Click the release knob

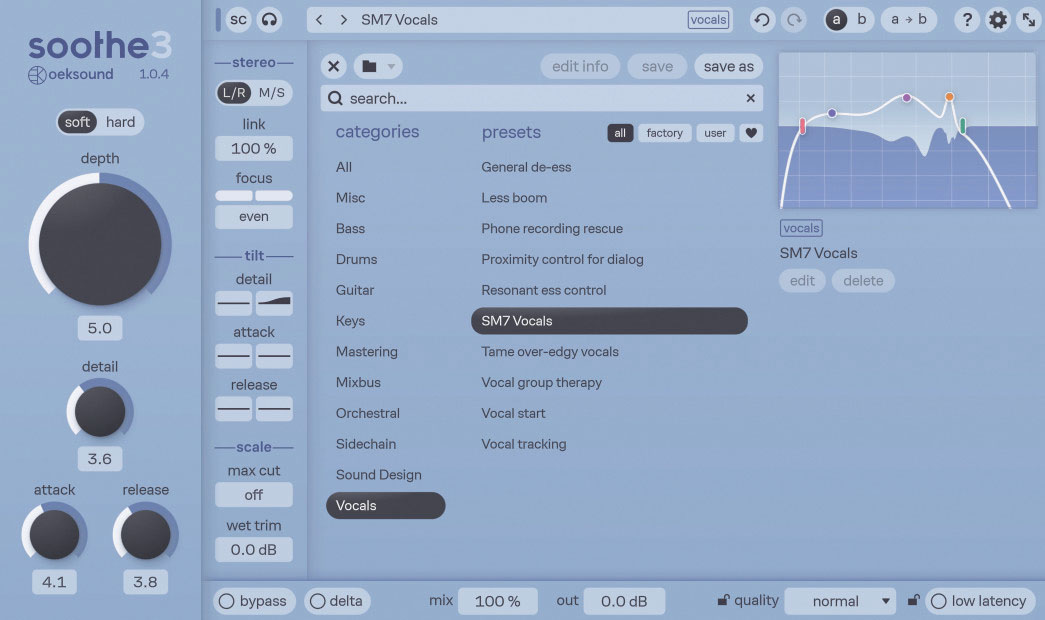click(145, 535)
